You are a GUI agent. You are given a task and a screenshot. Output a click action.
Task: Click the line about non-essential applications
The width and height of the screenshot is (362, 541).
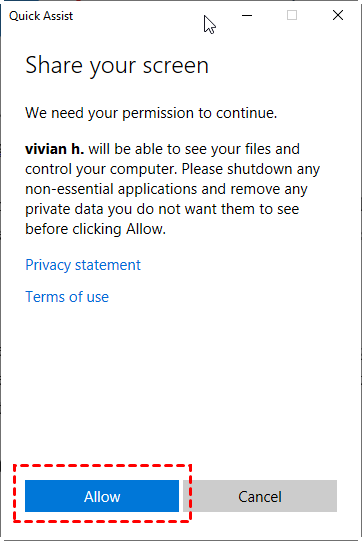166,189
